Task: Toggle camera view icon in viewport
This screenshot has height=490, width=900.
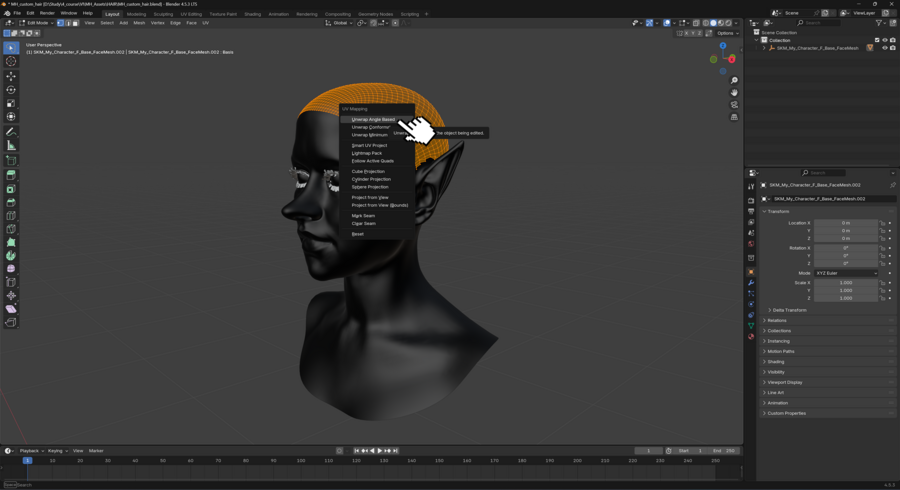Action: click(734, 105)
